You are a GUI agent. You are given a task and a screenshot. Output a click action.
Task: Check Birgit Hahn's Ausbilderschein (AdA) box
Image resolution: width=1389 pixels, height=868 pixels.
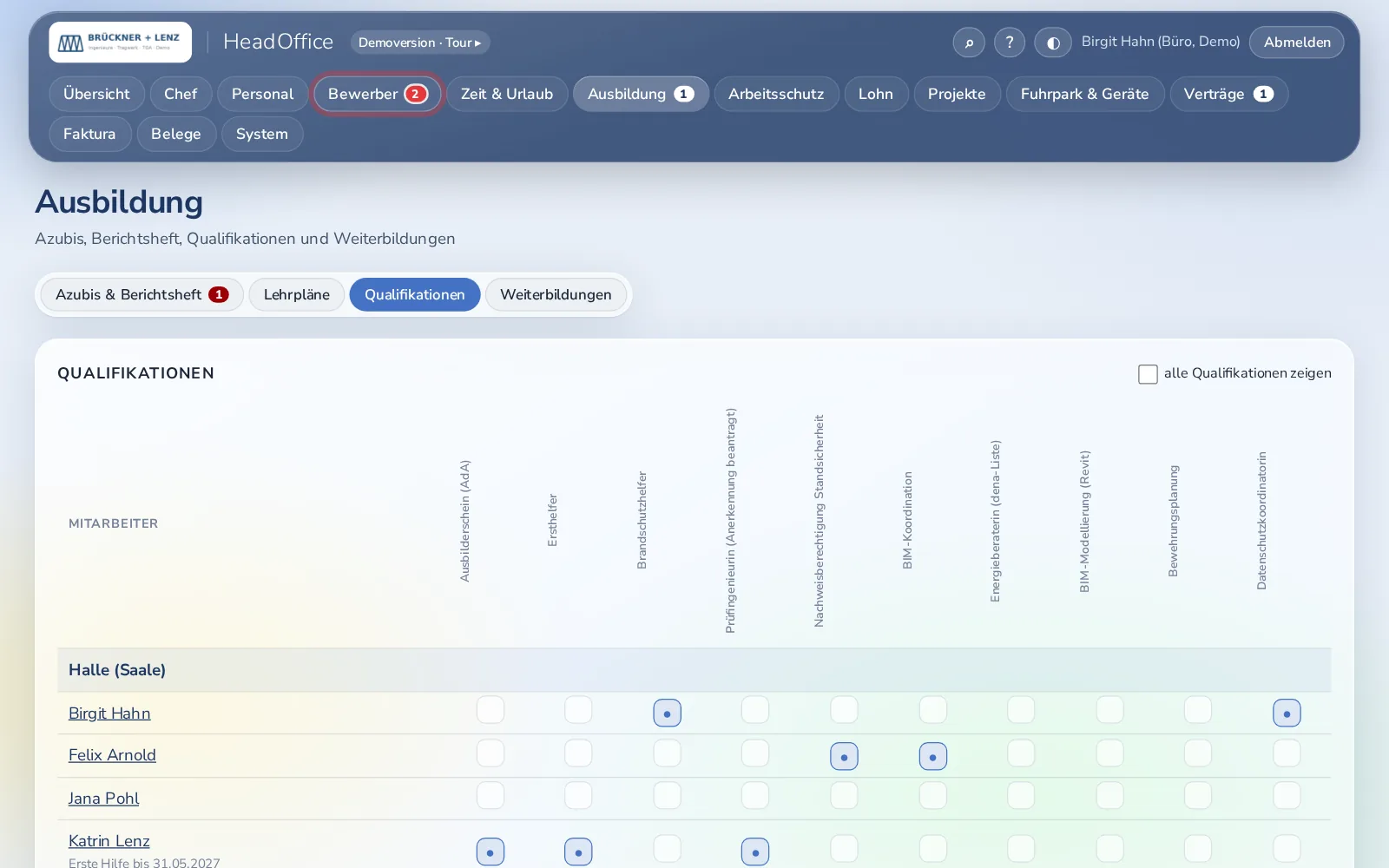pos(490,710)
